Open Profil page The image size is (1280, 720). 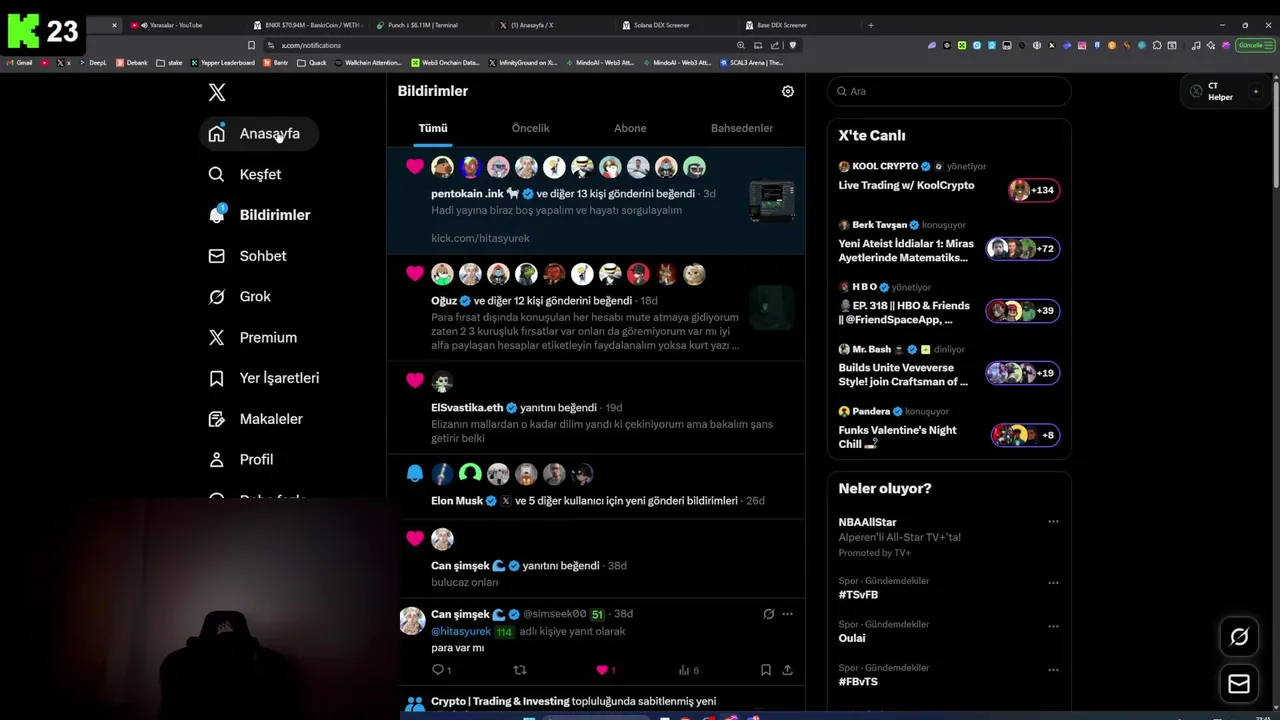pyautogui.click(x=242, y=460)
